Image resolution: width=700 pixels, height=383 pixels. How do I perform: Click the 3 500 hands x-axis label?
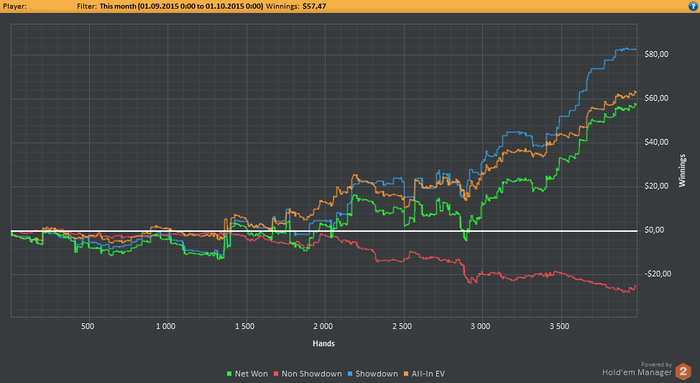pyautogui.click(x=560, y=326)
